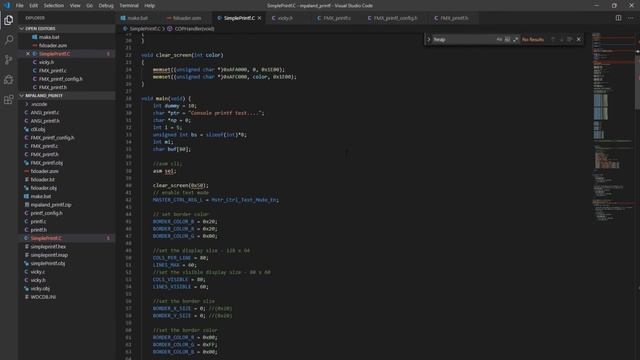Close SimplePrintf.C in Open Editors list

tap(28, 54)
